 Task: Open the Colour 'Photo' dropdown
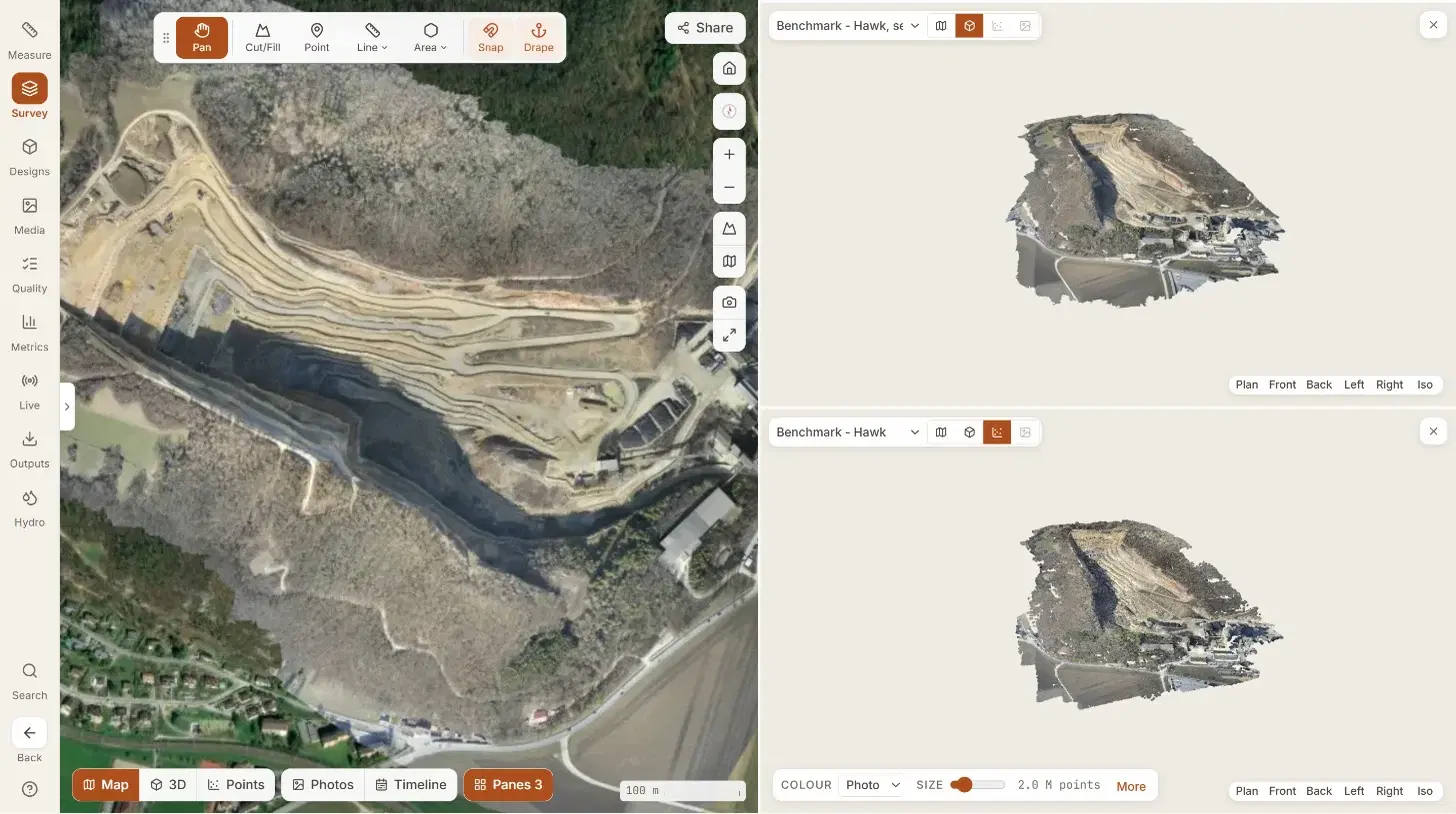pyautogui.click(x=873, y=785)
